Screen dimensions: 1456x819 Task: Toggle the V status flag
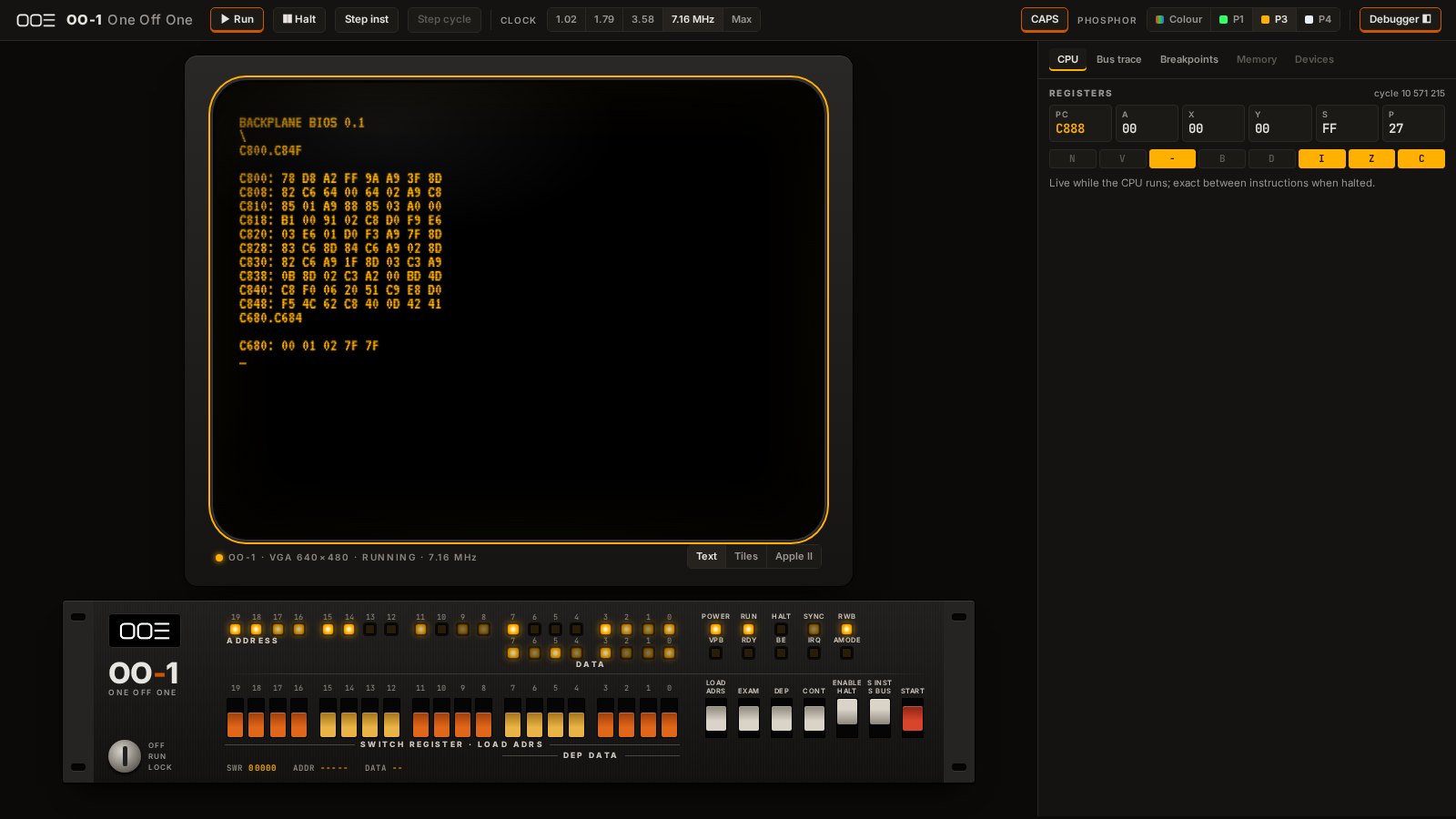[x=1122, y=158]
